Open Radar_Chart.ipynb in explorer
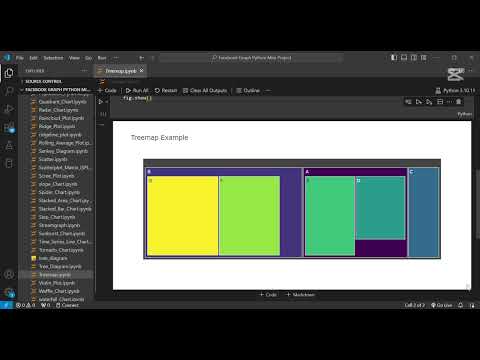 (58, 110)
